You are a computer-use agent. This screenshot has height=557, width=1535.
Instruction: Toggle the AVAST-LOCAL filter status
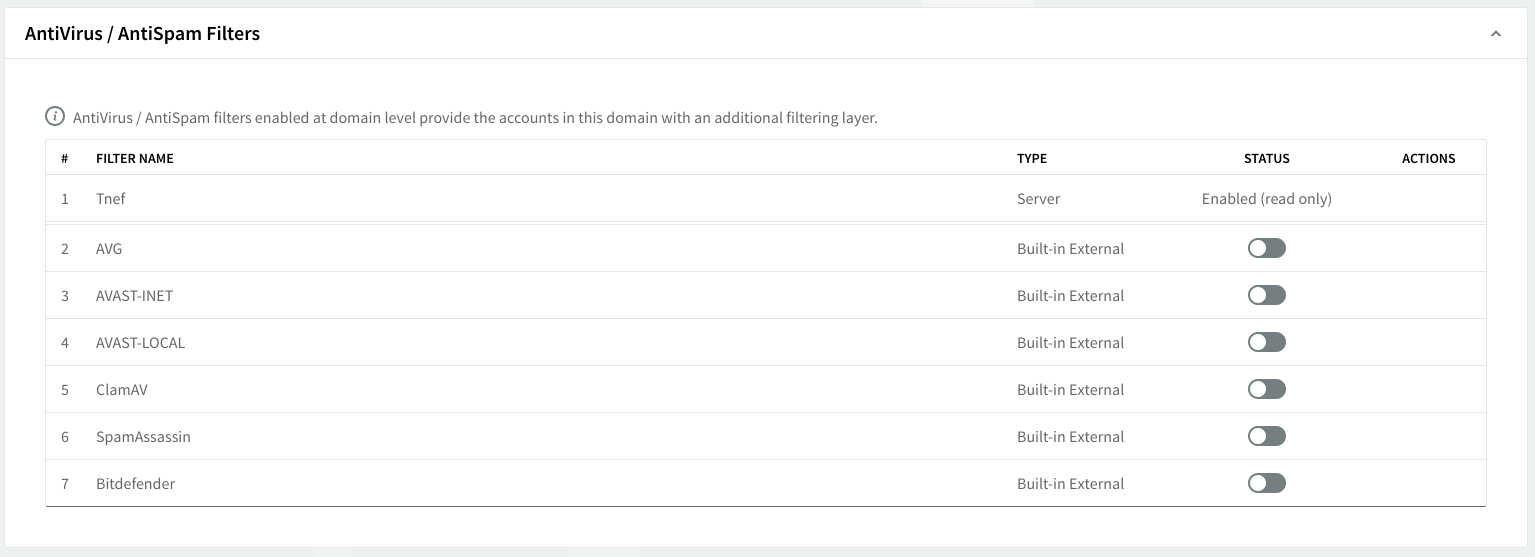click(x=1266, y=342)
